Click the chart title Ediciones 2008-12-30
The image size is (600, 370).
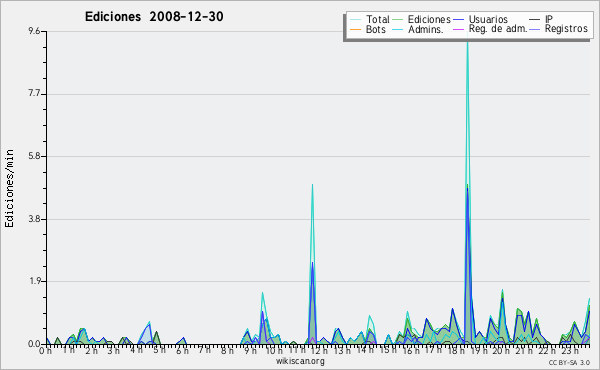coord(154,16)
